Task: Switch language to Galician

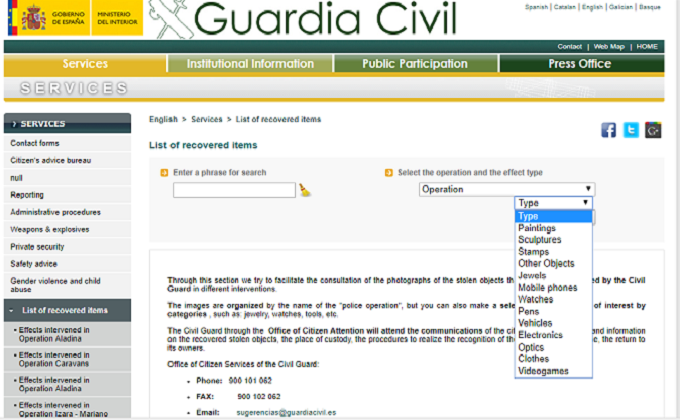Action: (x=621, y=7)
